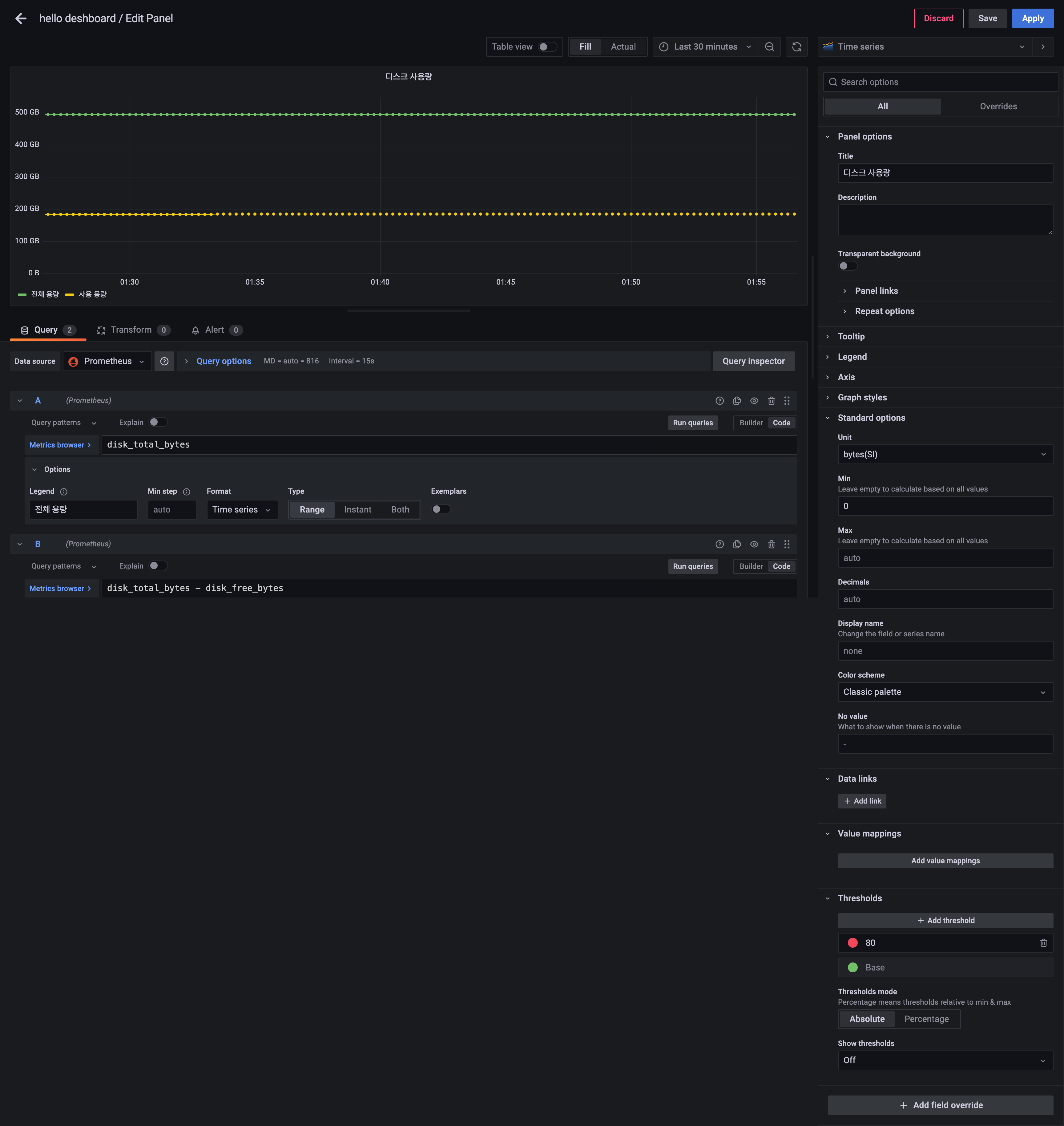Open data source help icon next to Prometheus
Image resolution: width=1064 pixels, height=1126 pixels.
[x=164, y=361]
